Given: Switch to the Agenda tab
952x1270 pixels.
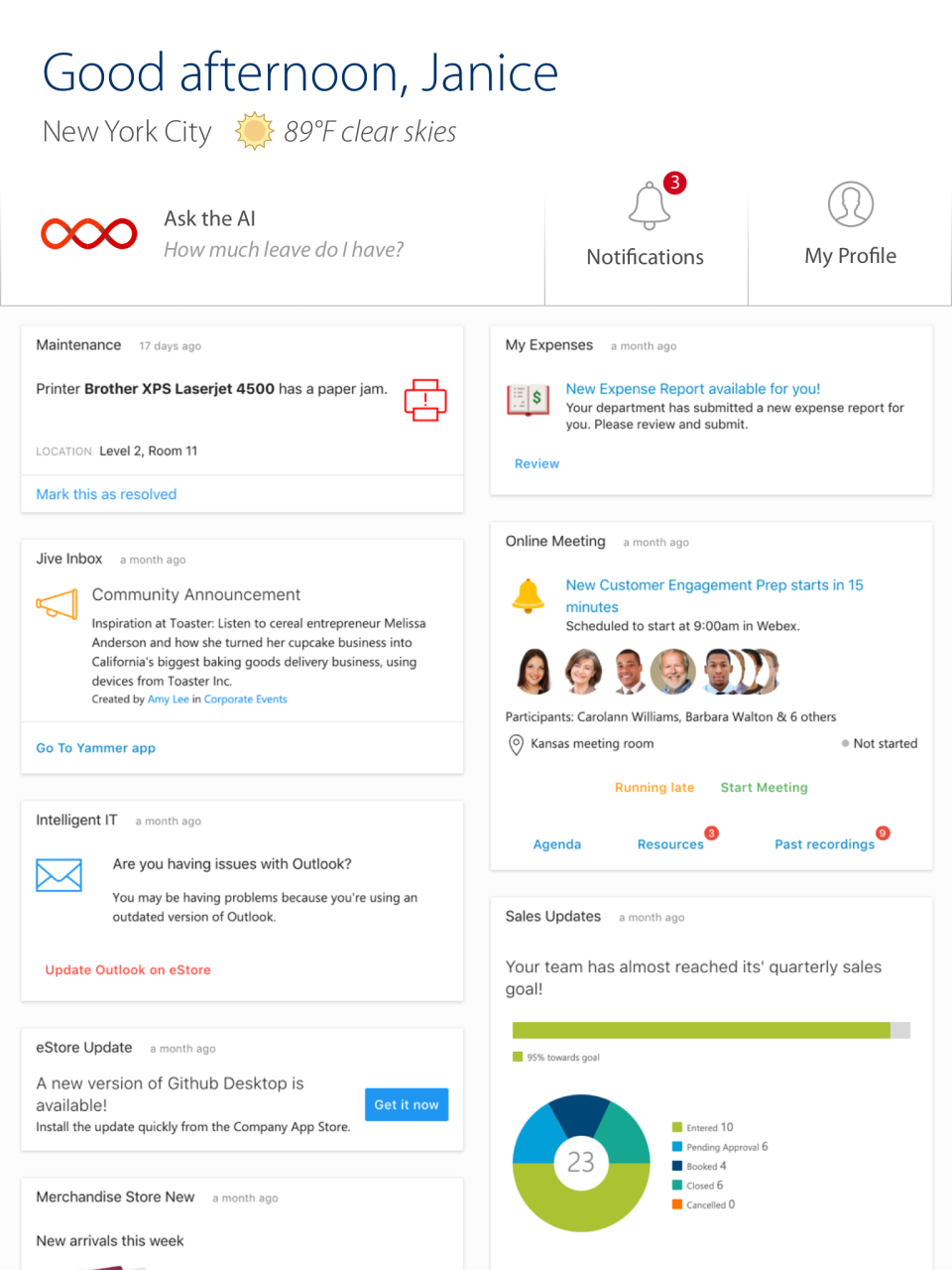Looking at the screenshot, I should (x=556, y=843).
